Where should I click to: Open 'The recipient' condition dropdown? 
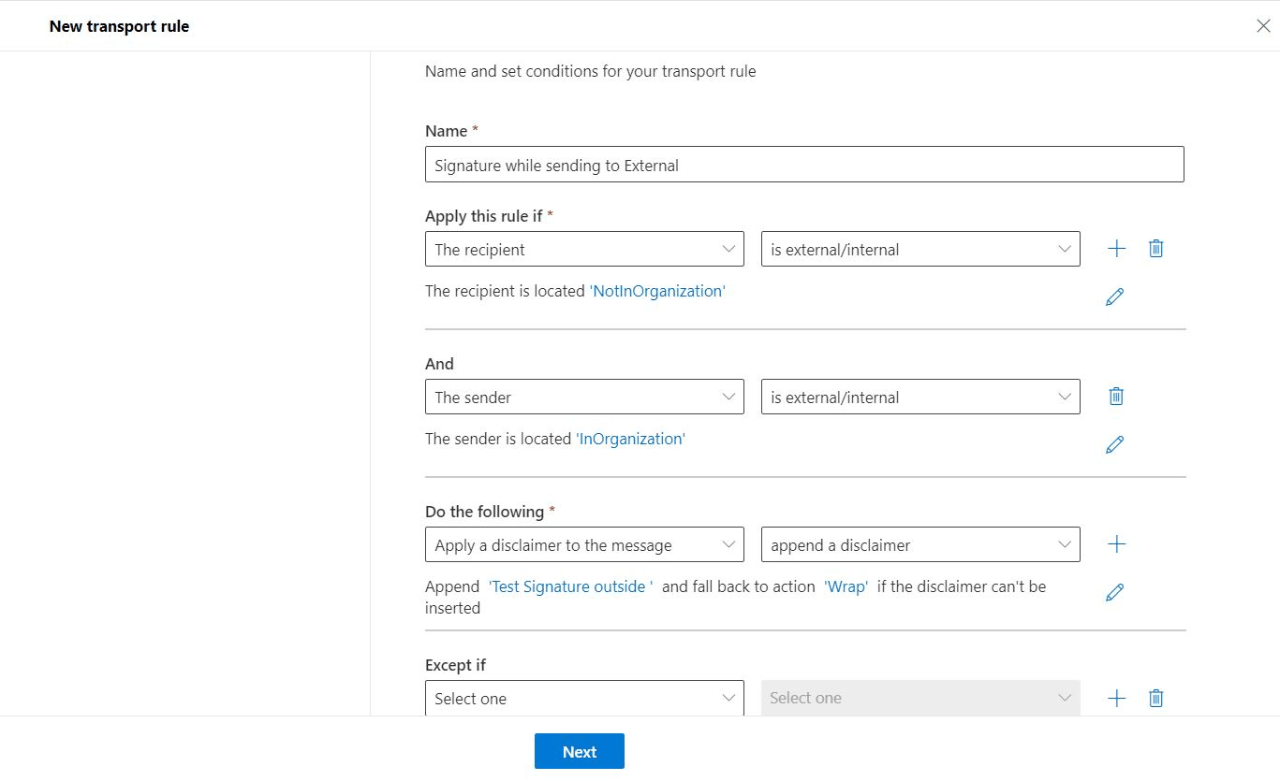coord(584,249)
